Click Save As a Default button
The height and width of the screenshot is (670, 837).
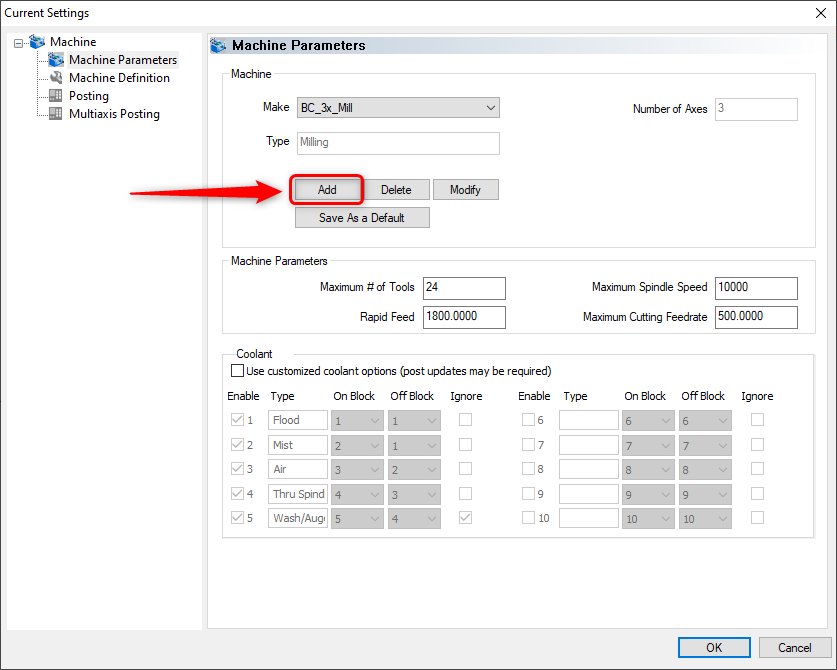(362, 218)
